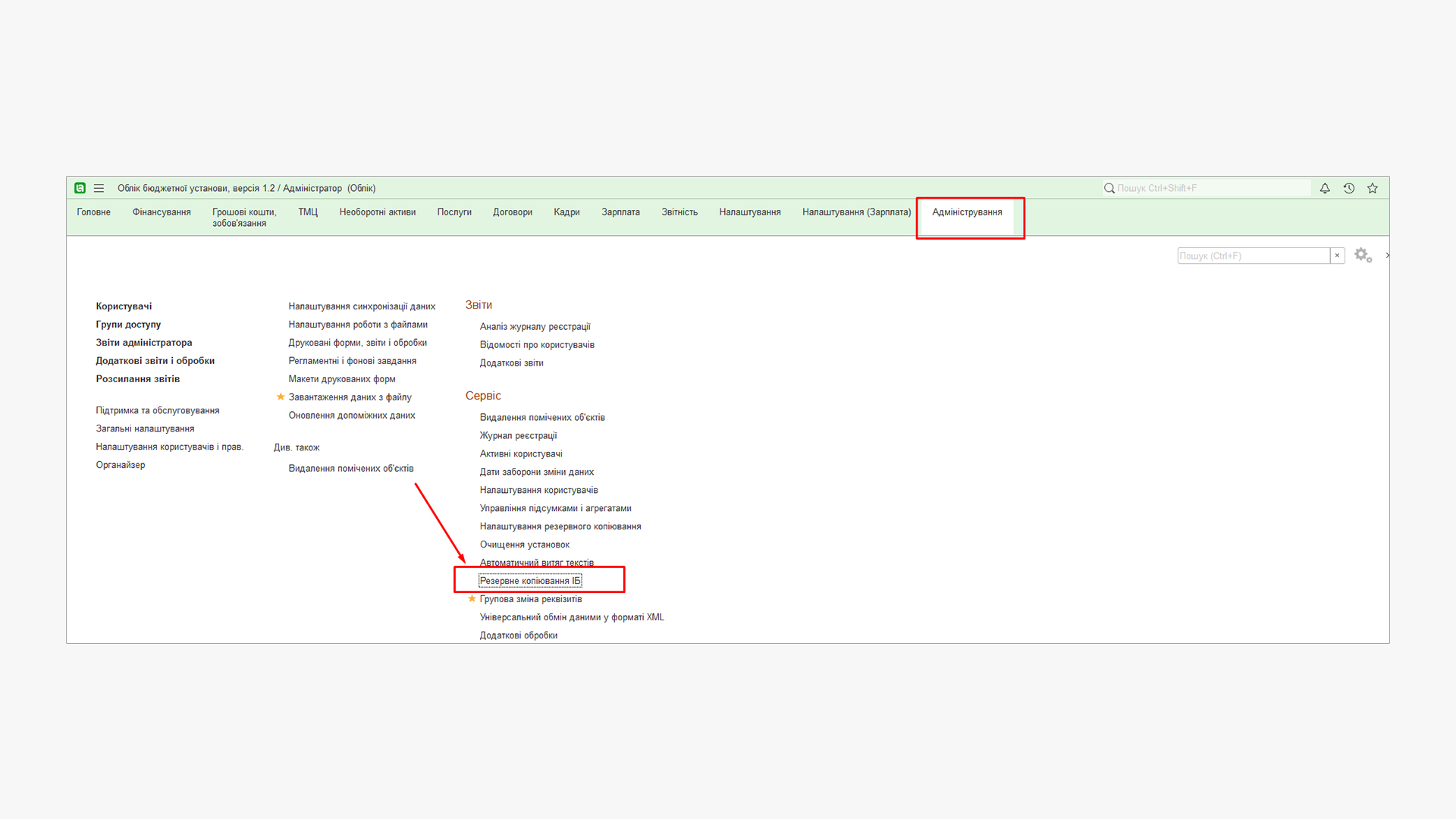Open Налаштування синхронізації даних
1456x819 pixels.
click(x=362, y=306)
